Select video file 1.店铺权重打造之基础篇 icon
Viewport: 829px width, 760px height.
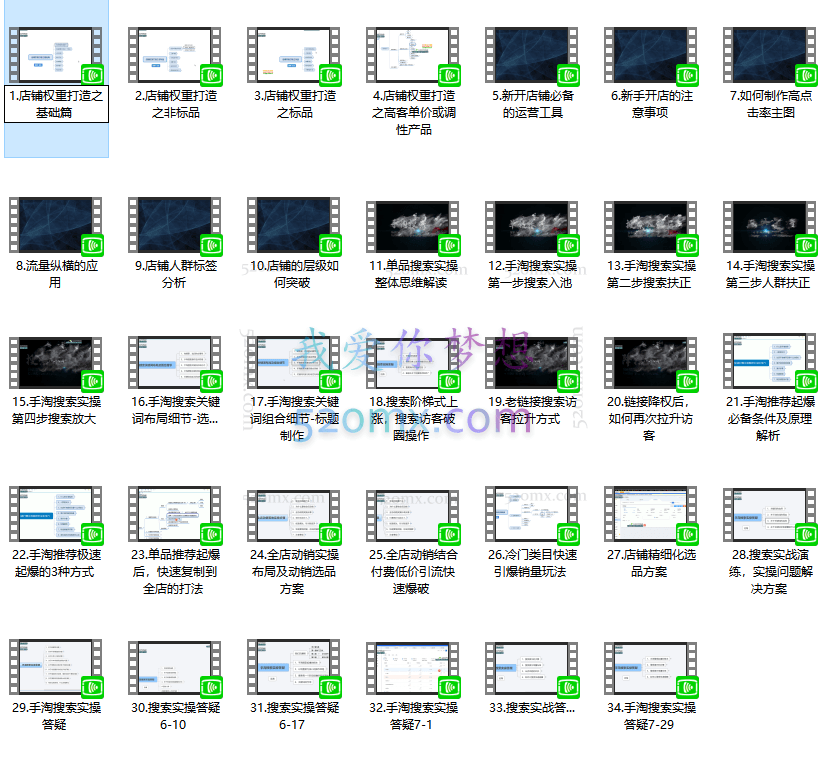[55, 55]
